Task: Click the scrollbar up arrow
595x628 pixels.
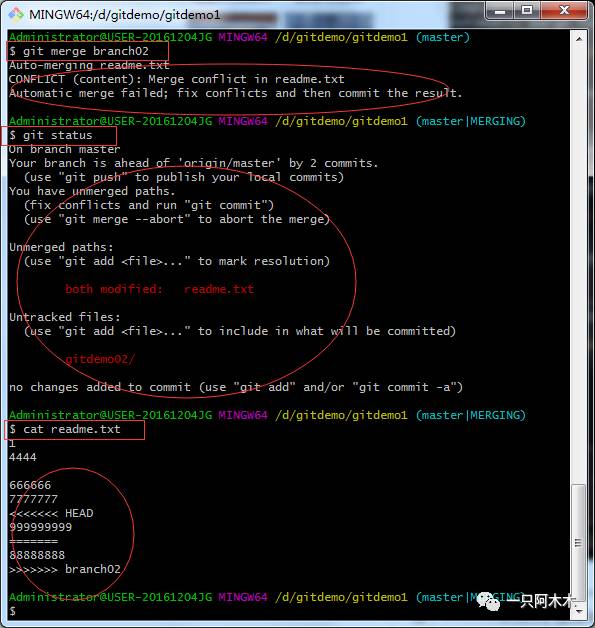Action: click(x=579, y=39)
